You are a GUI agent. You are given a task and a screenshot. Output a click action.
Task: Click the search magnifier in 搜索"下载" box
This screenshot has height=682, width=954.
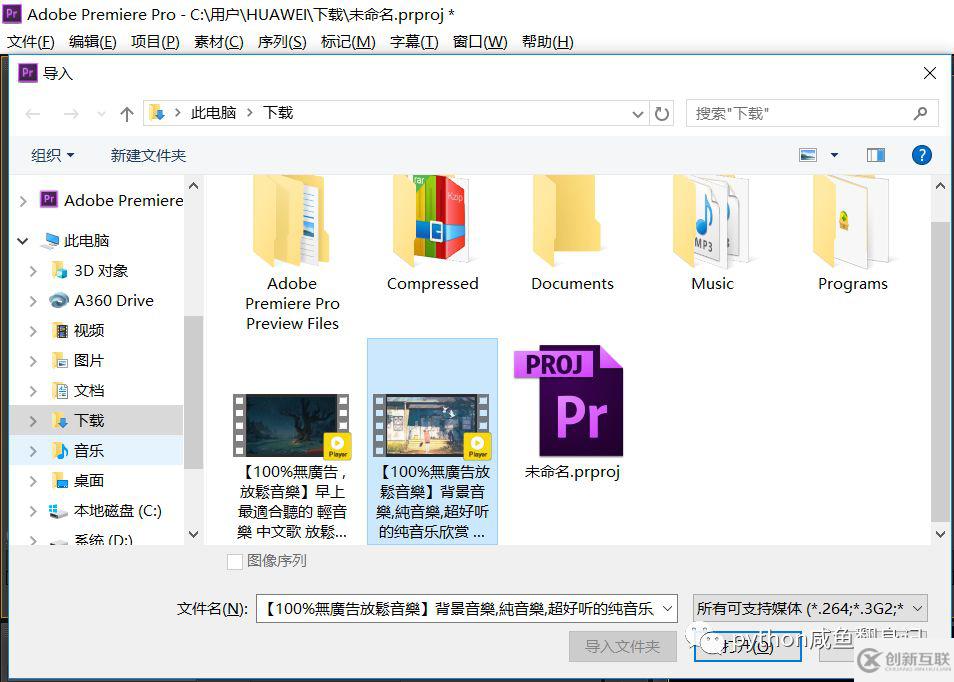point(920,113)
